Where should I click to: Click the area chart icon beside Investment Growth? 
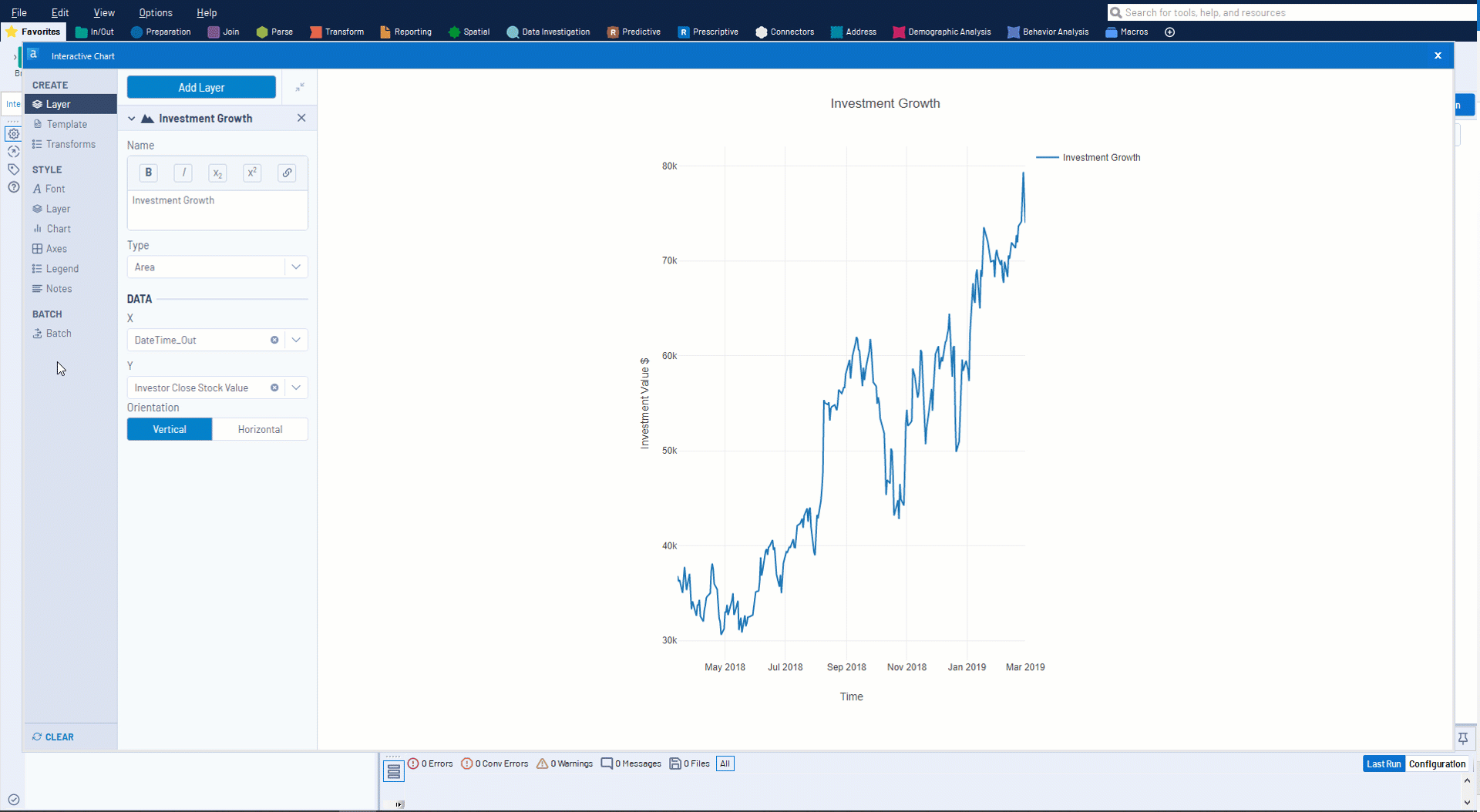click(x=147, y=118)
